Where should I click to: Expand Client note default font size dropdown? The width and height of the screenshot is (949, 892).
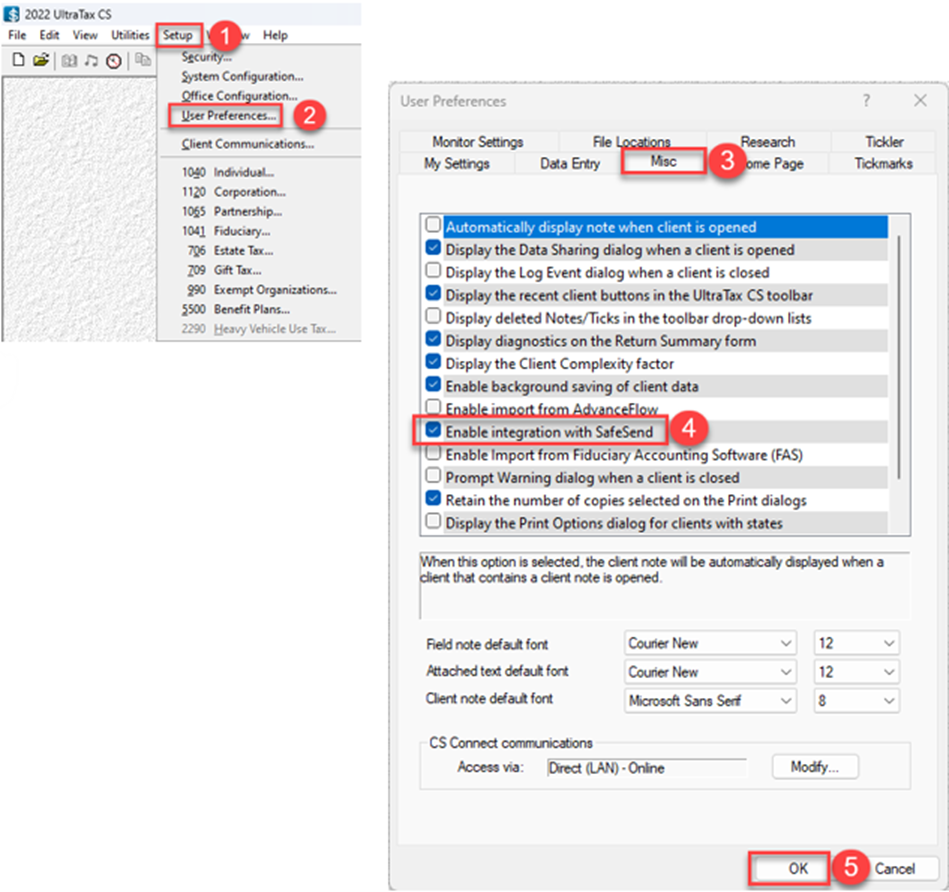click(856, 701)
